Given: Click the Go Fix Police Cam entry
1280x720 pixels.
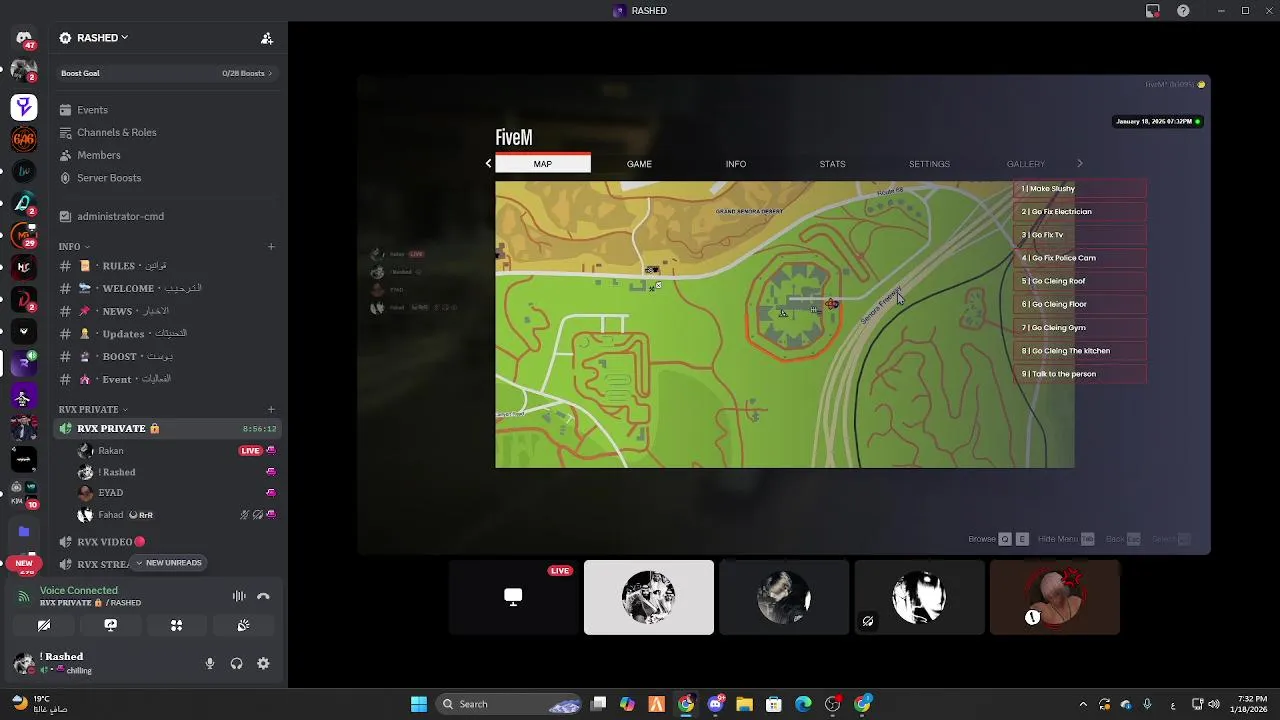Looking at the screenshot, I should click(x=1081, y=258).
